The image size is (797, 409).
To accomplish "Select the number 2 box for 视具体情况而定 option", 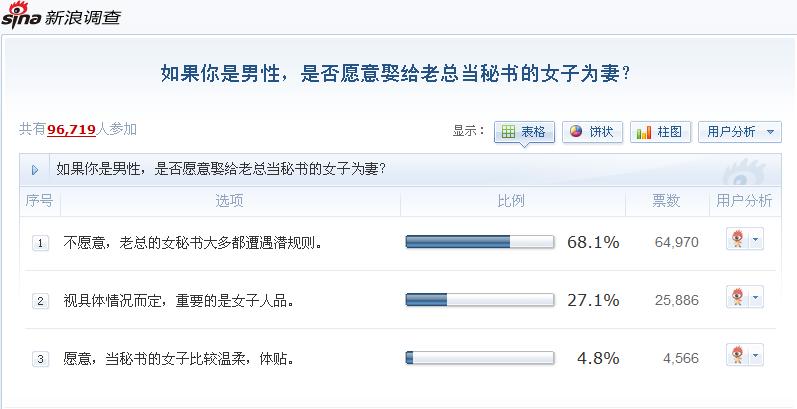I will pos(40,300).
